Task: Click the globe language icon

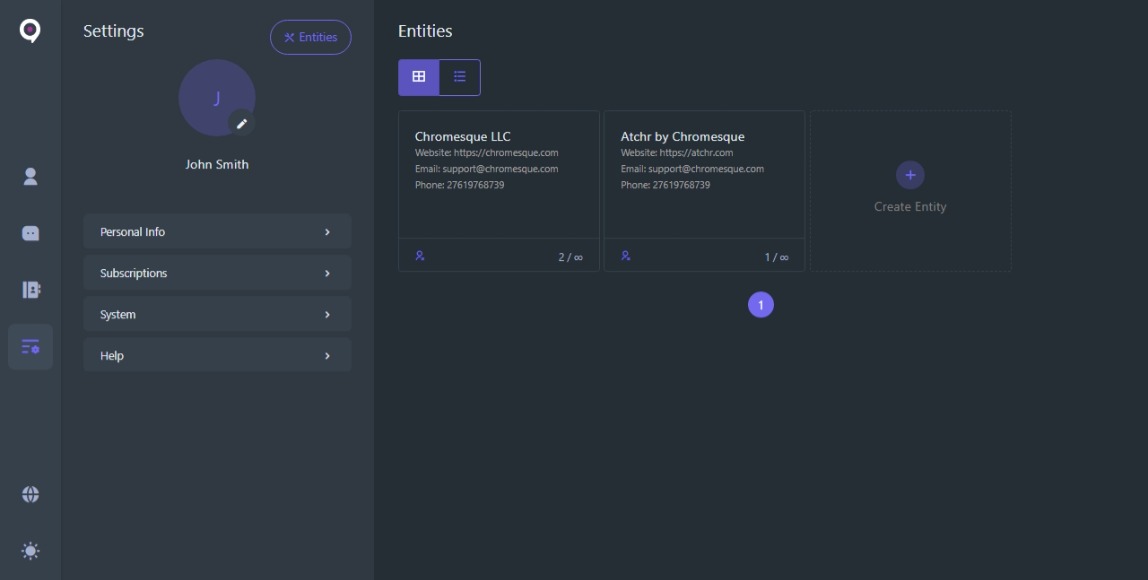Action: [x=30, y=494]
